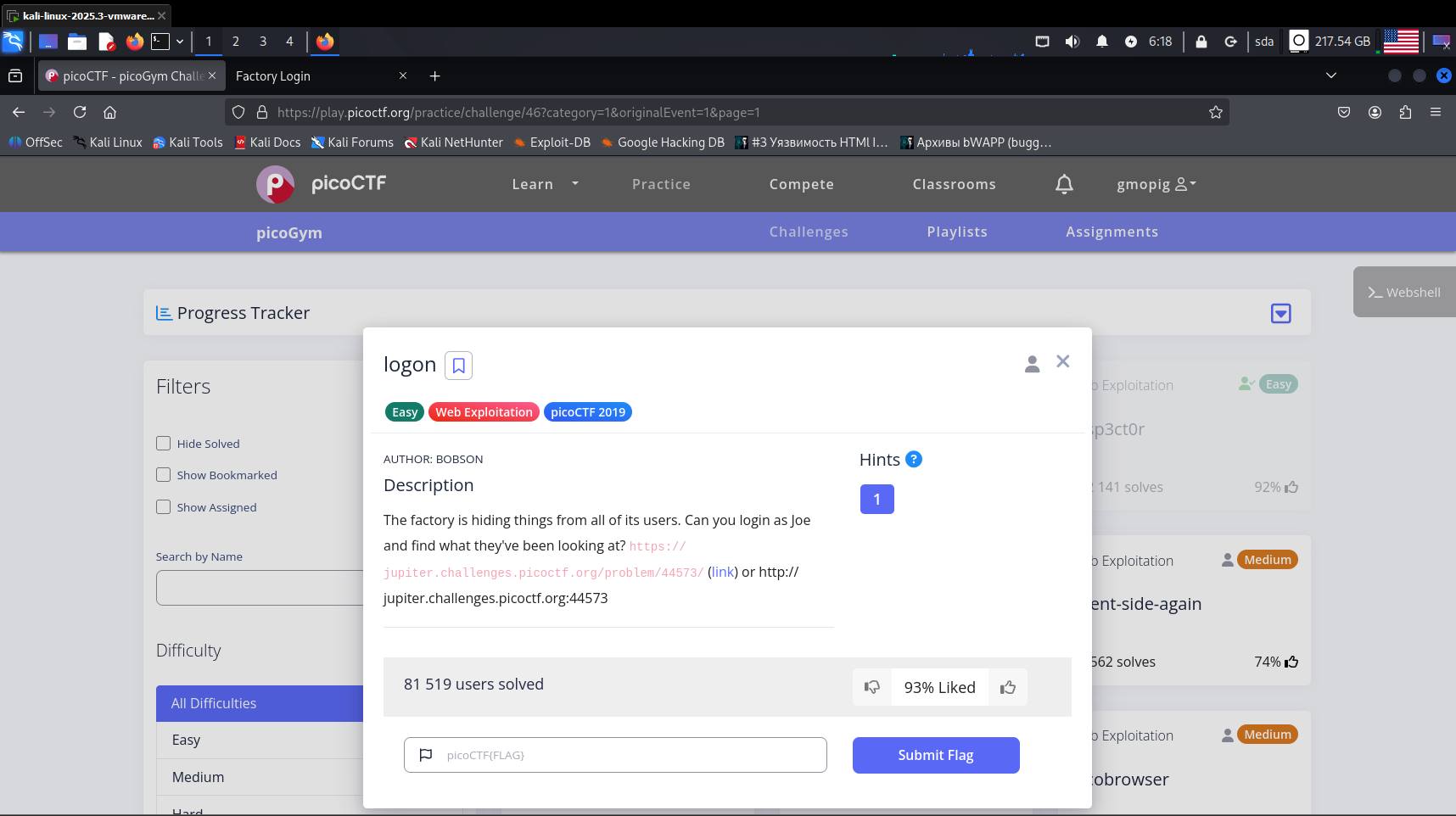Reload the page using the refresh icon
Viewport: 1456px width, 816px height.
80,112
